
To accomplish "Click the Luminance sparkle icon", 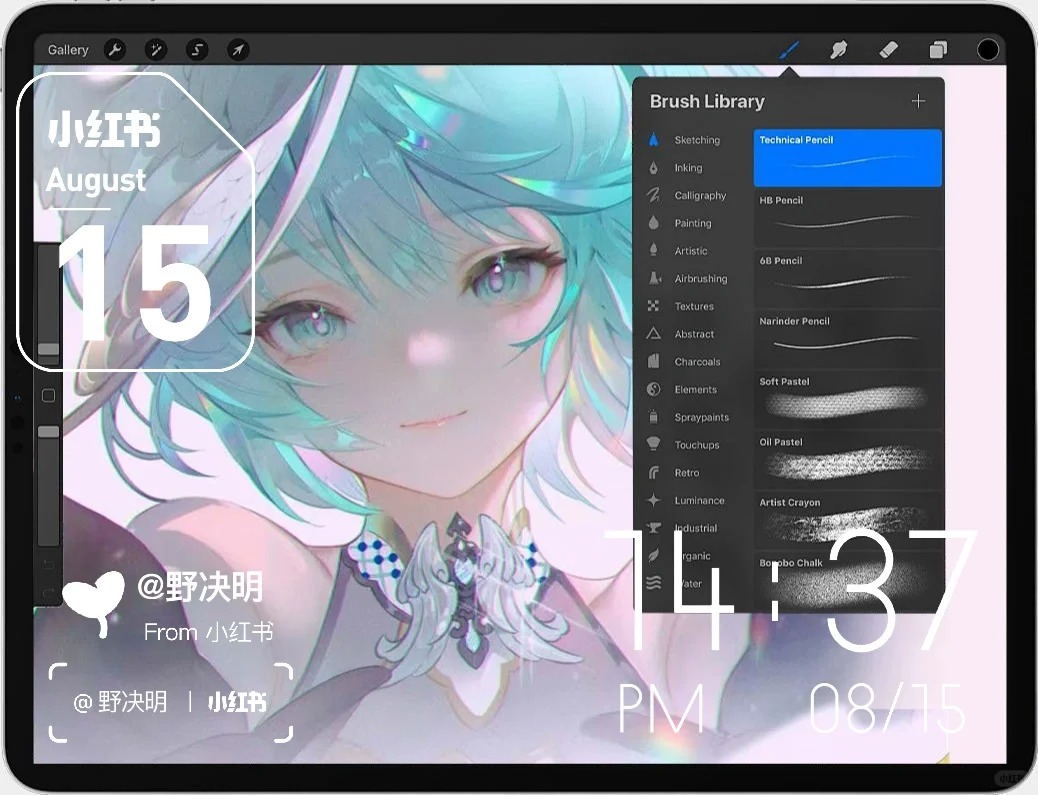I will [653, 500].
